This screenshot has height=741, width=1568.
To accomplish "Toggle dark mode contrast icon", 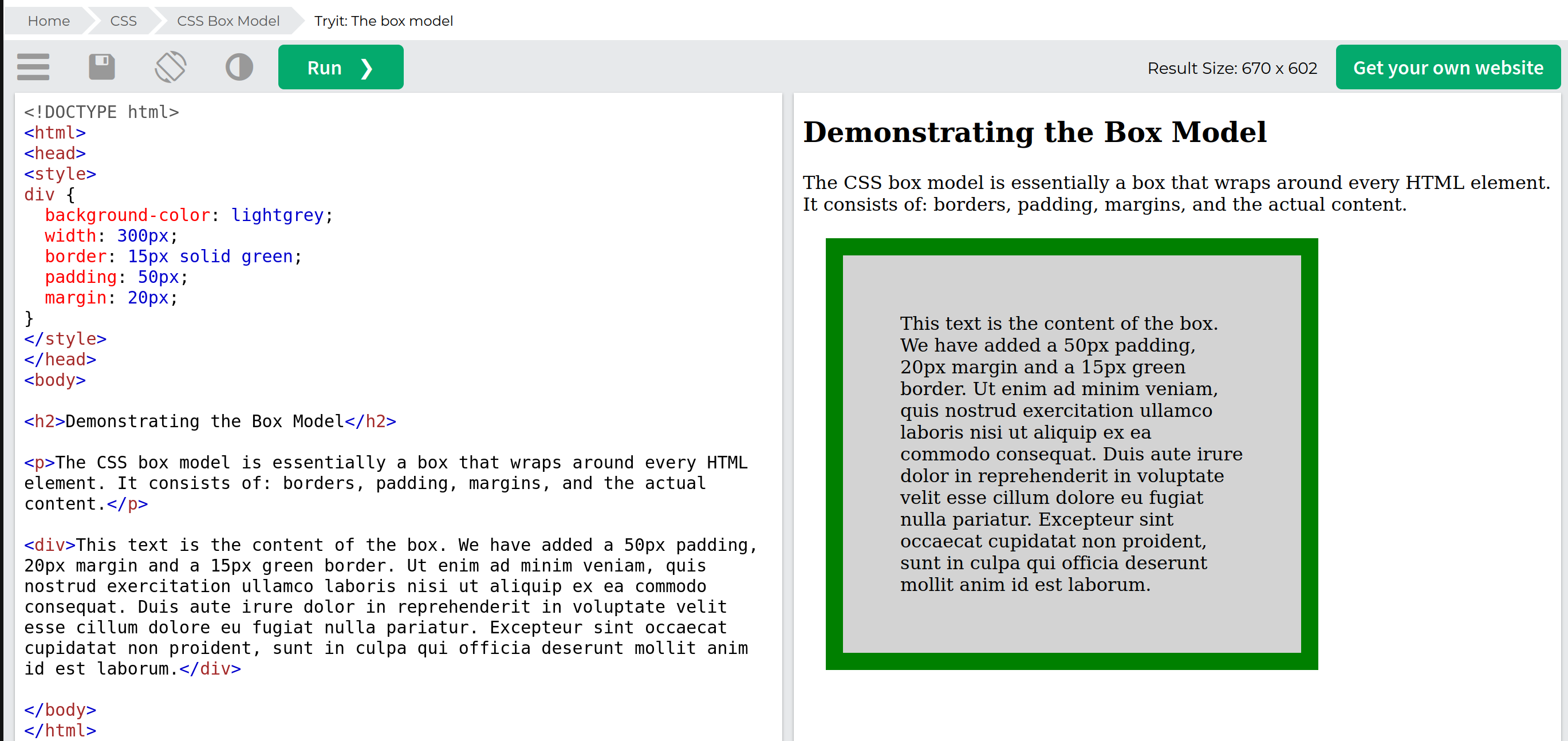I will 239,67.
